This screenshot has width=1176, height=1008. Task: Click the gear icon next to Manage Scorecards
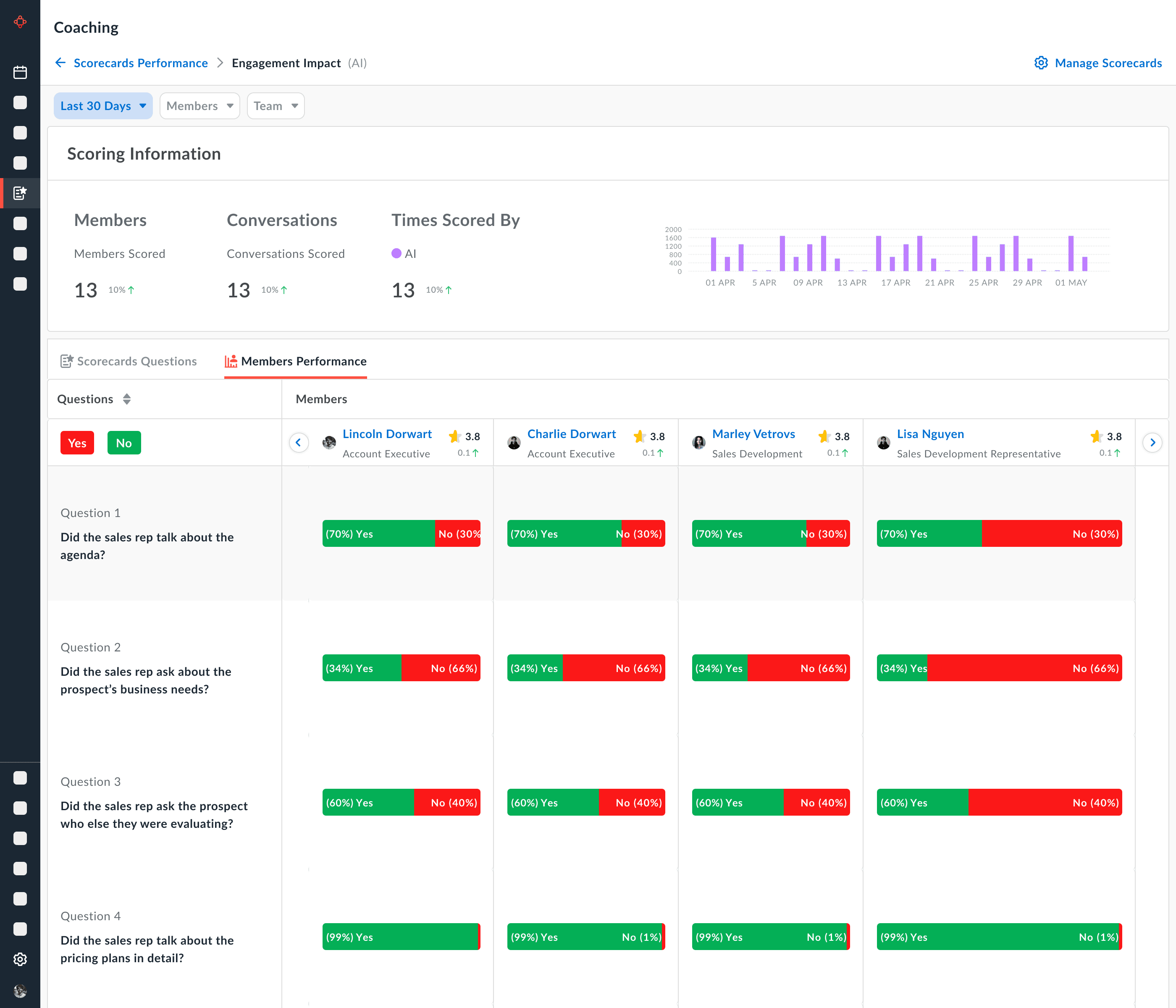[x=1040, y=63]
